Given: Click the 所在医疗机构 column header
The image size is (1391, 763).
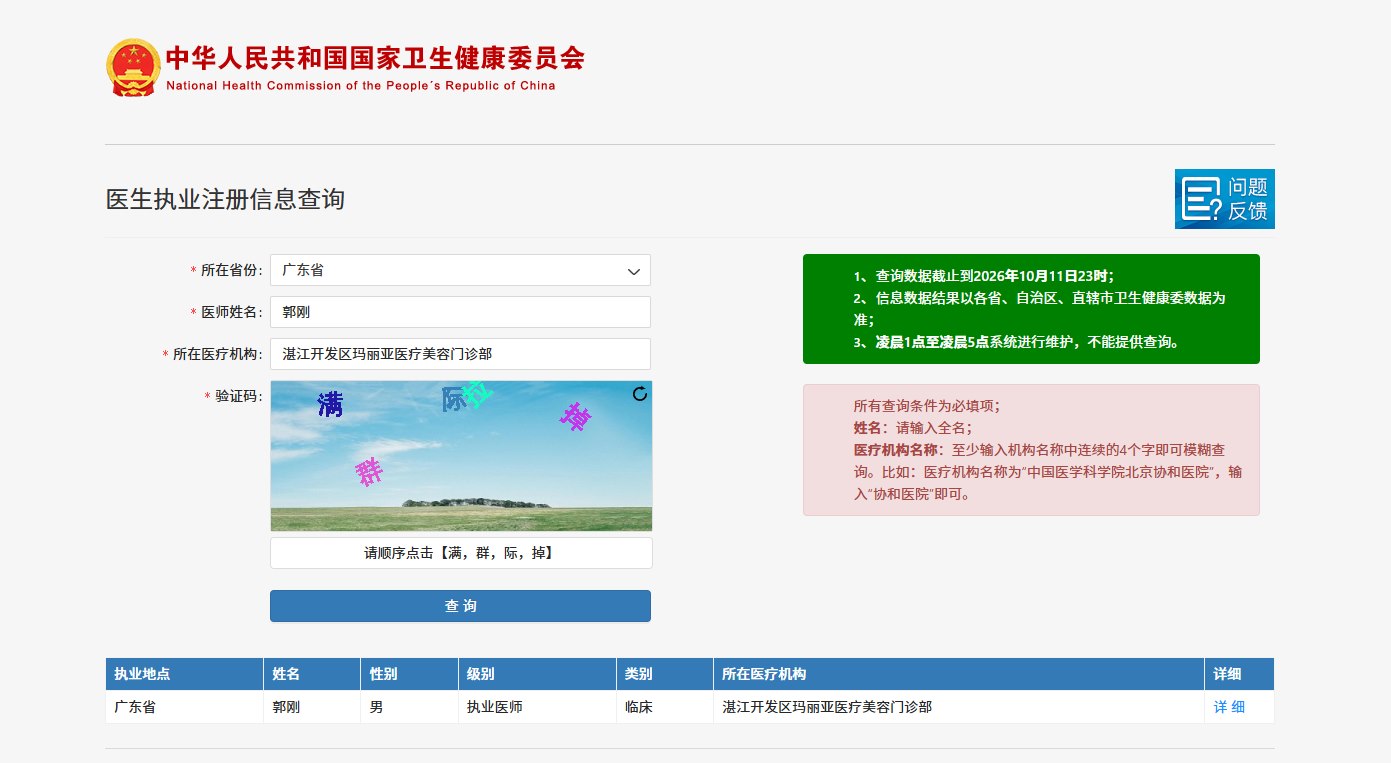Looking at the screenshot, I should (959, 674).
